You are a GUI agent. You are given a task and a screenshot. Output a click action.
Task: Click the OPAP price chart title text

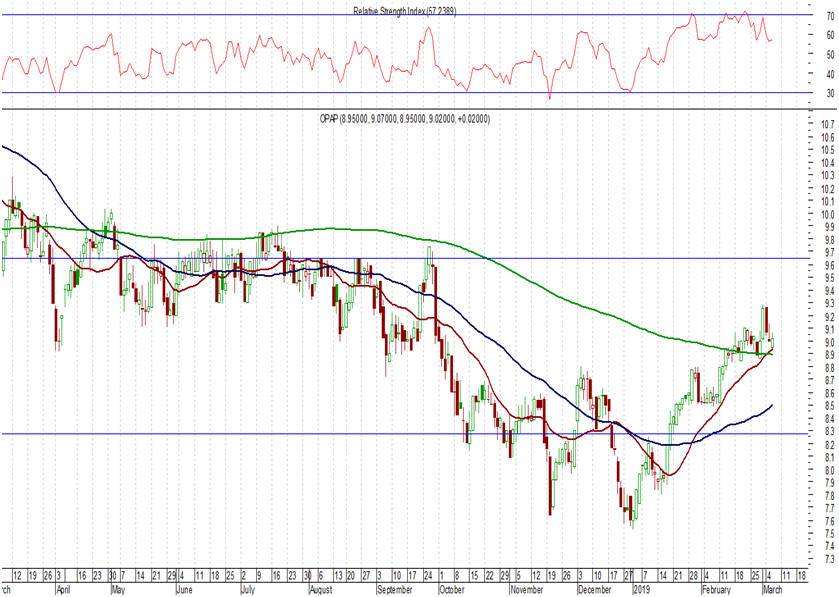coord(404,119)
